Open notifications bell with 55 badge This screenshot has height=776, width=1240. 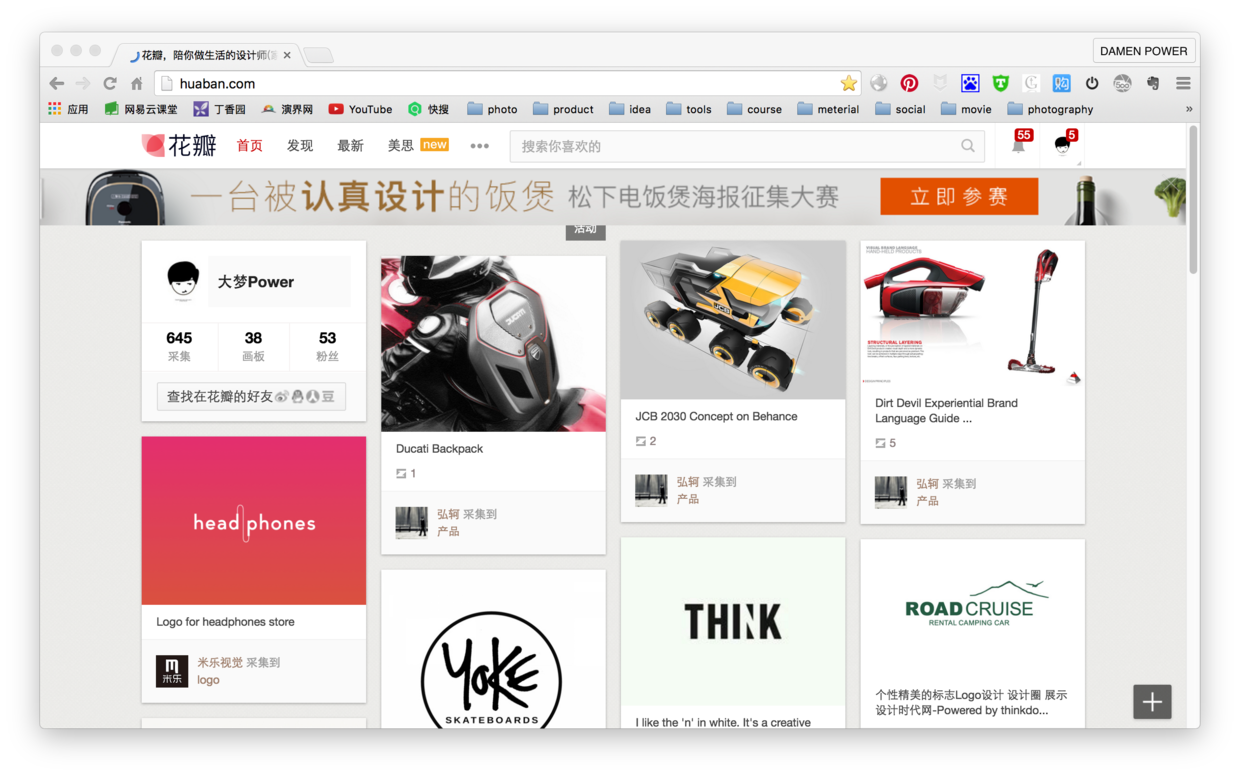coord(1019,144)
